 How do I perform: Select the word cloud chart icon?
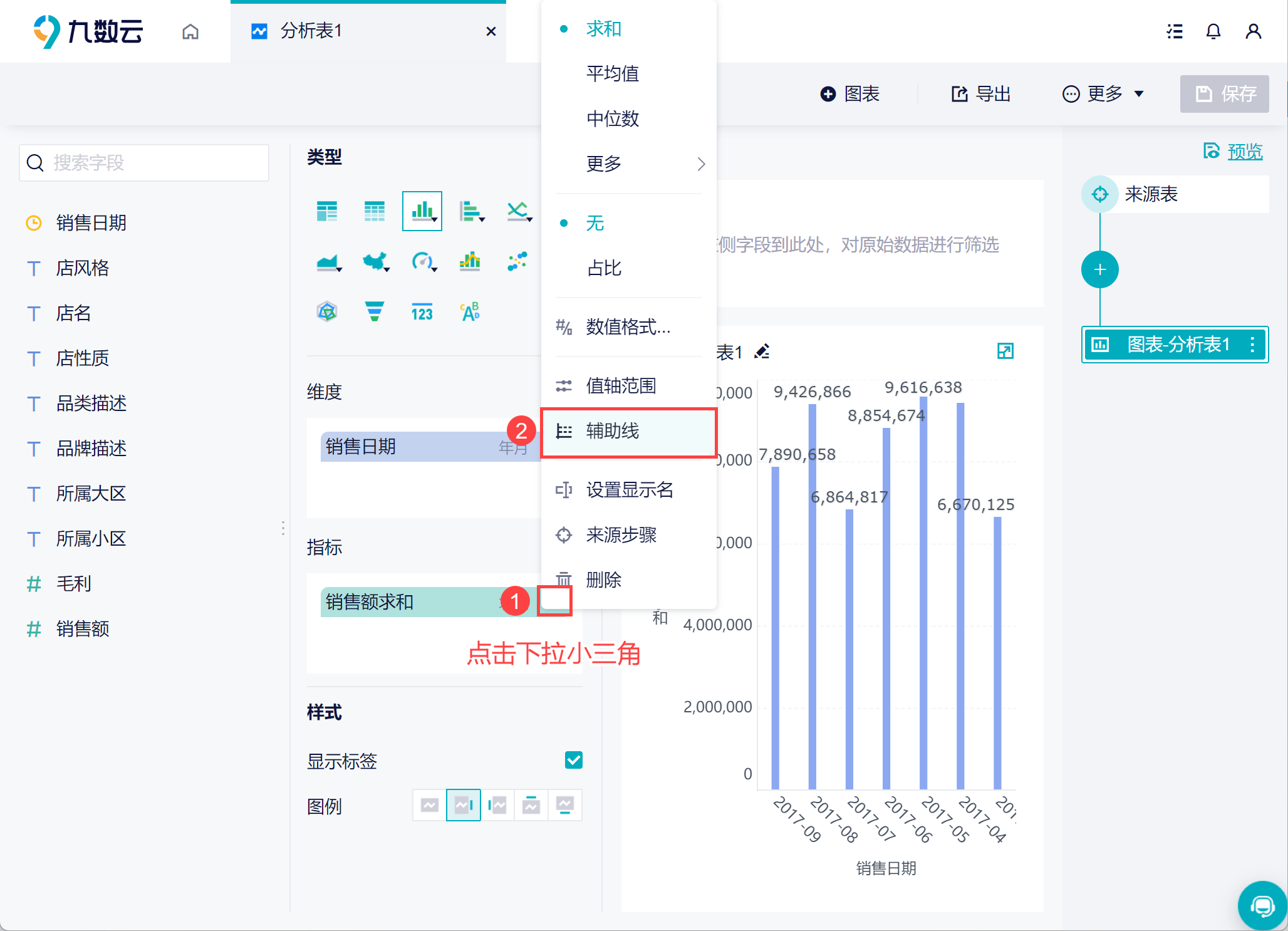470,311
